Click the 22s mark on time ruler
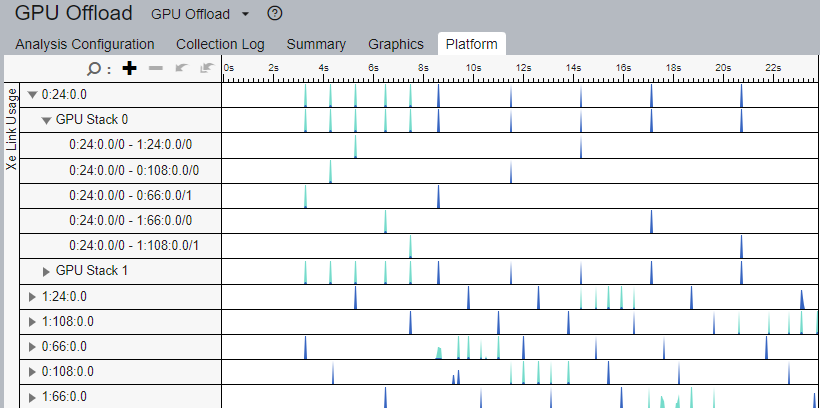 tap(773, 68)
